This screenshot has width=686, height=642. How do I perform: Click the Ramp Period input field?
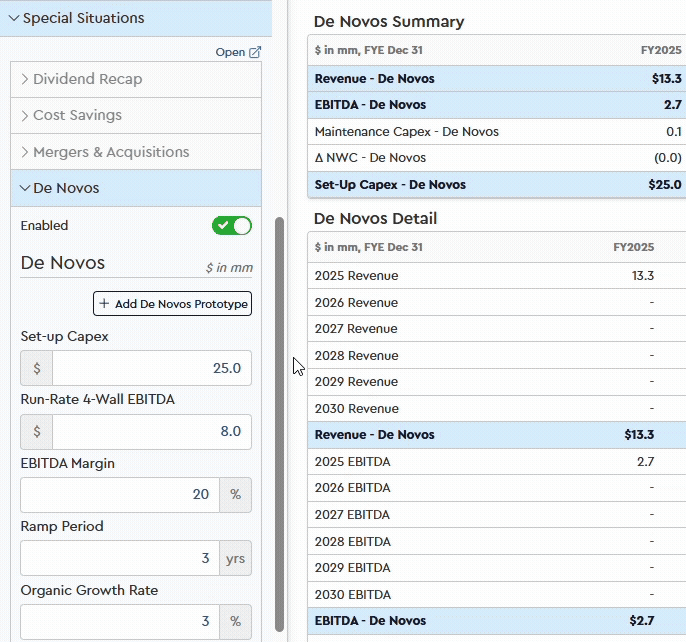point(118,558)
